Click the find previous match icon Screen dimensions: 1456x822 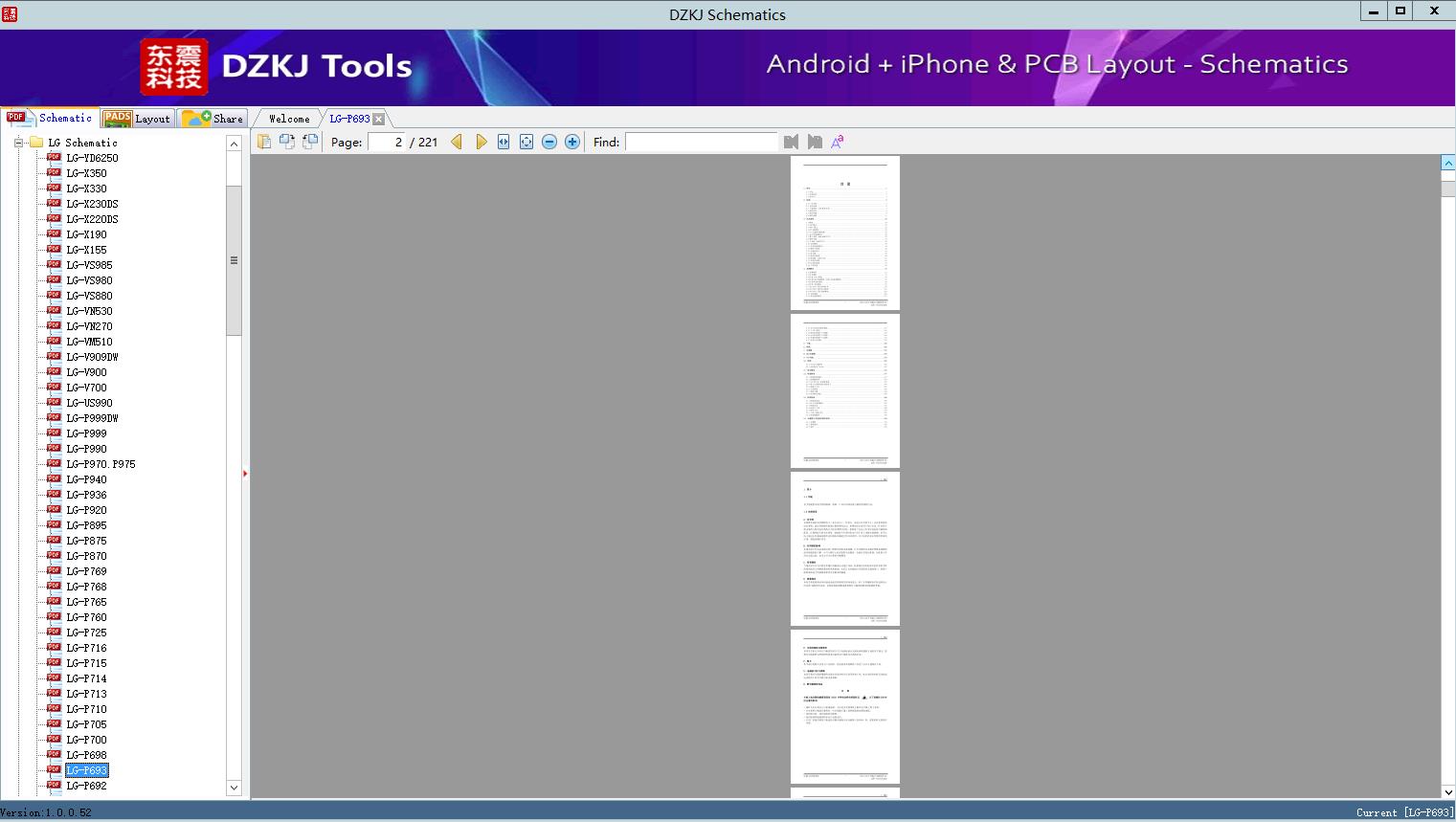[791, 142]
